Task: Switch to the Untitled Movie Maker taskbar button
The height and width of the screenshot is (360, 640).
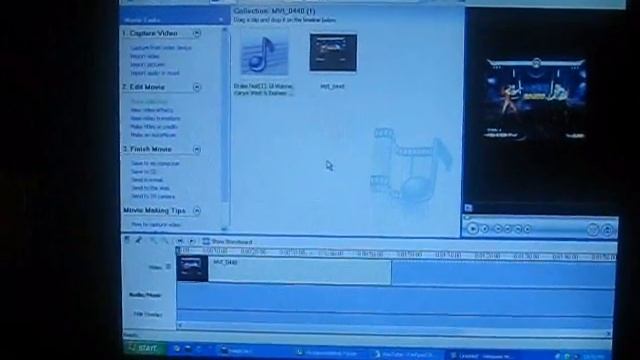Action: point(484,356)
